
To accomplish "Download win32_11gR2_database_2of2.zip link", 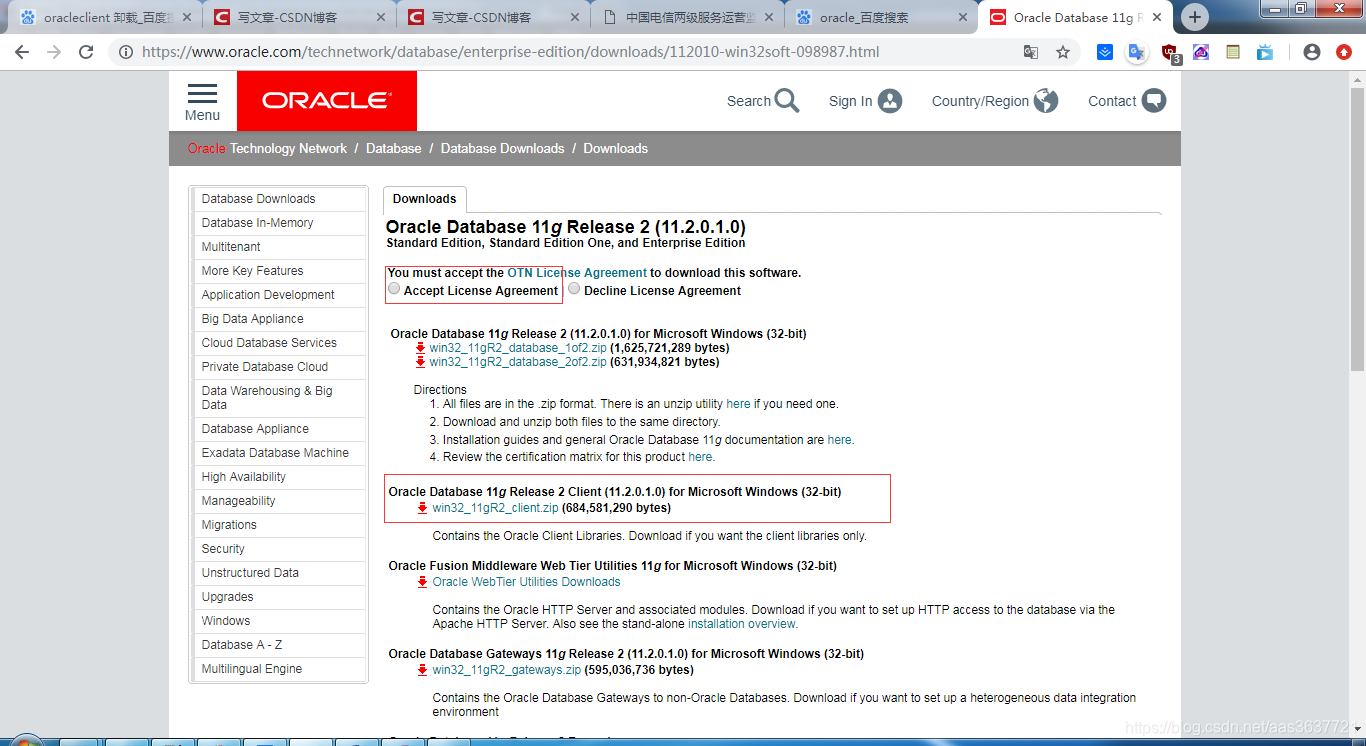I will click(518, 362).
